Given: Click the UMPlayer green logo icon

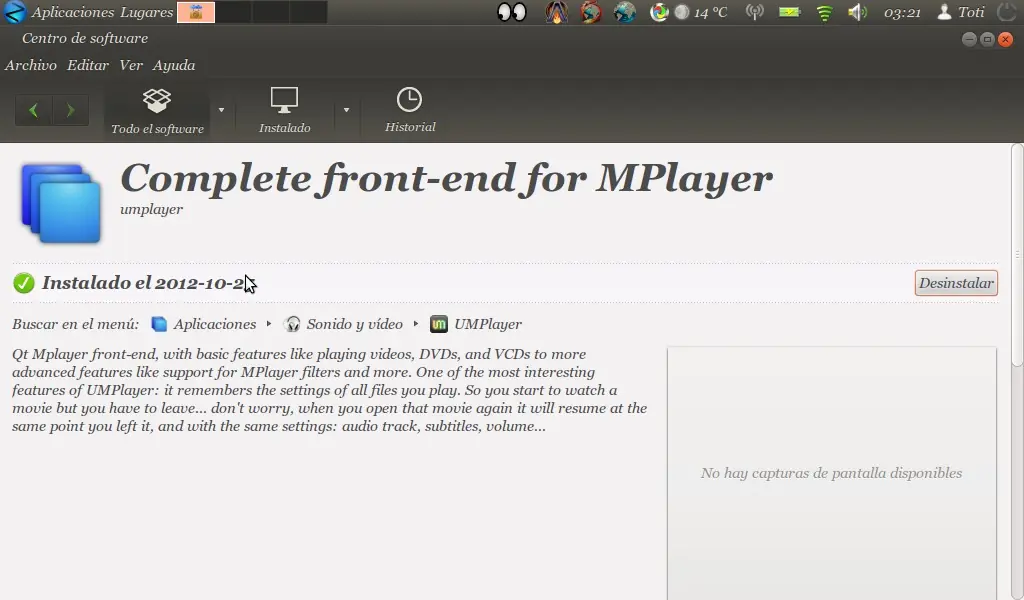Looking at the screenshot, I should coord(439,324).
